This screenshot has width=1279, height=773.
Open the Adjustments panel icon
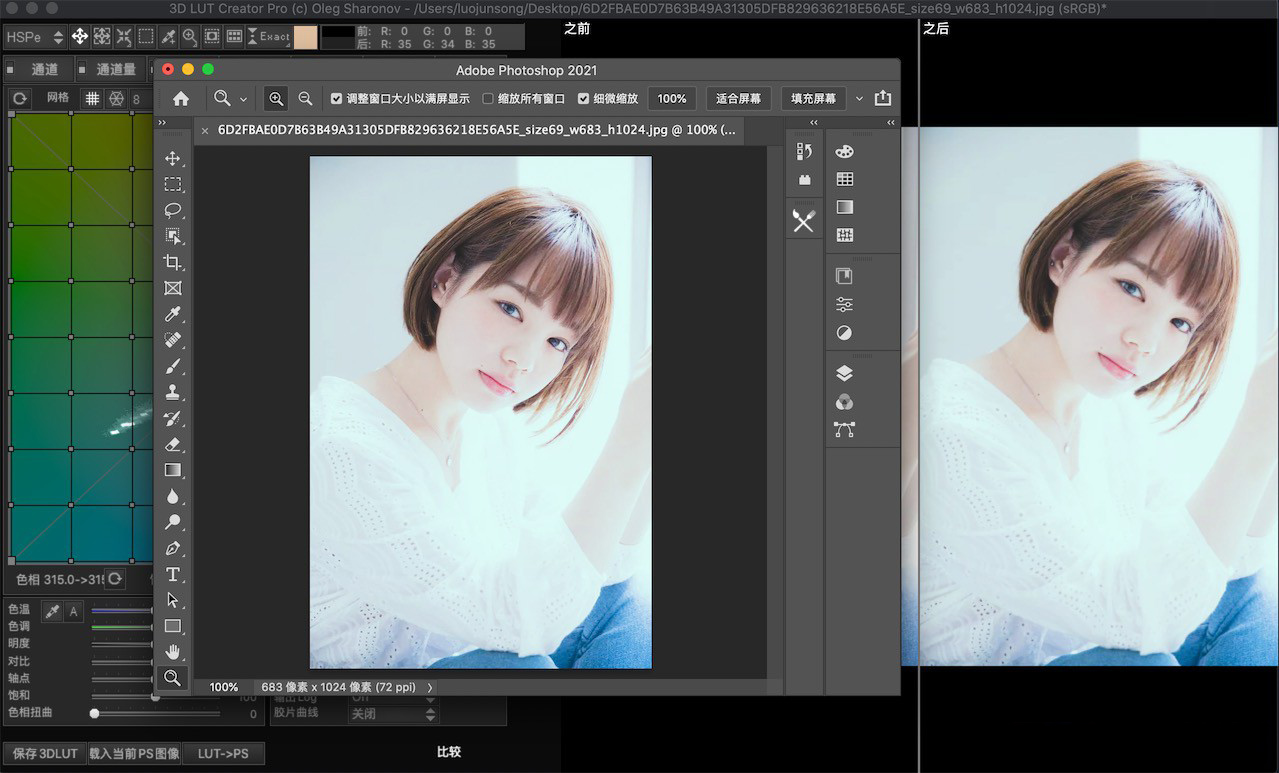844,304
